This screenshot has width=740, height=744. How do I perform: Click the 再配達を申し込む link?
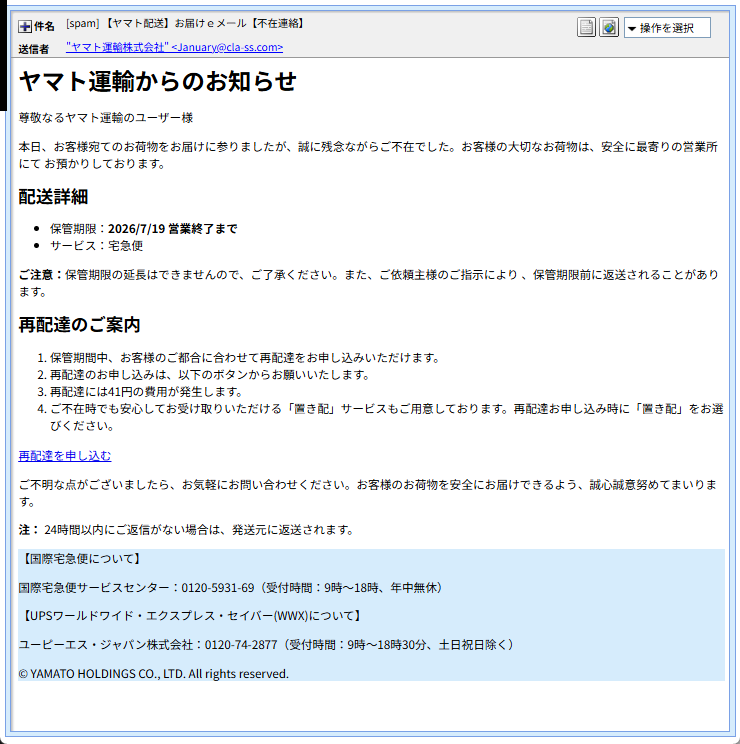click(65, 456)
